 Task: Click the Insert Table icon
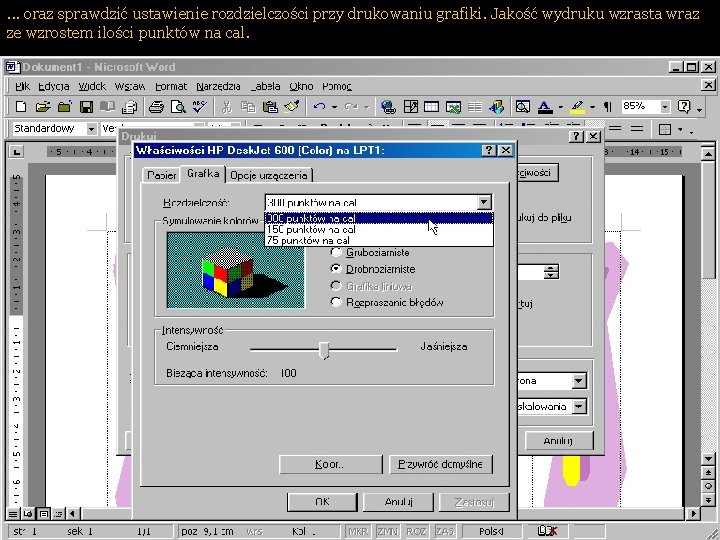tap(432, 107)
